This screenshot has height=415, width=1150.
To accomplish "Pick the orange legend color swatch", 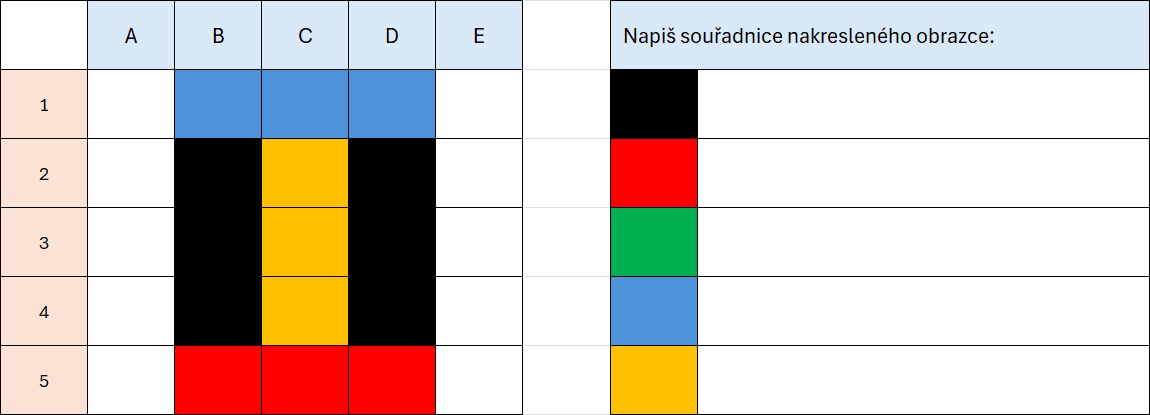I will click(654, 380).
